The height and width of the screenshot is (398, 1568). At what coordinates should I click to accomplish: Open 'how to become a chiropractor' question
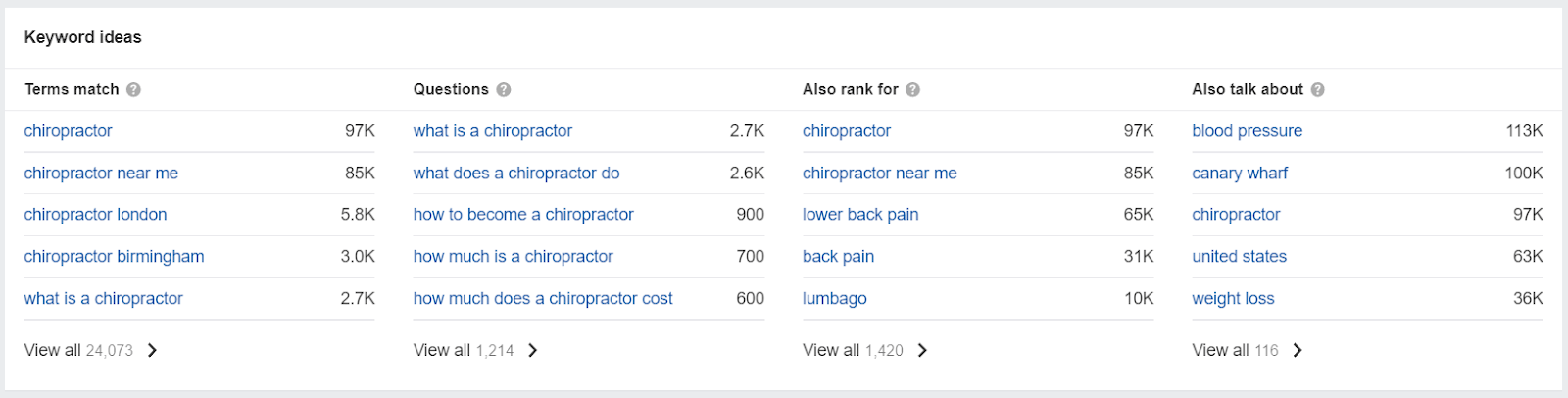coord(523,214)
